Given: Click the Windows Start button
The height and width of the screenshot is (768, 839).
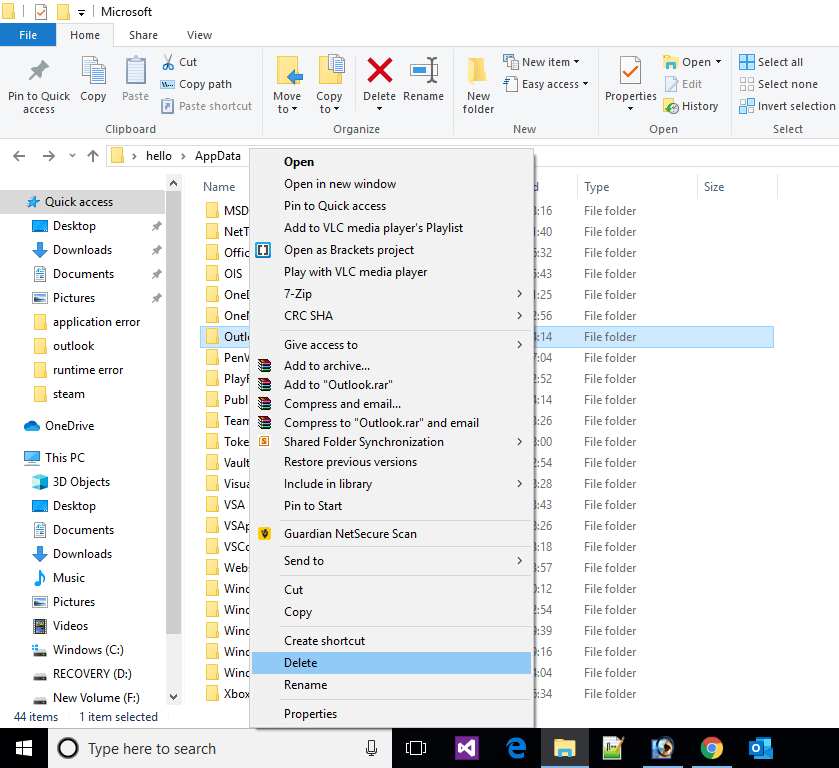Looking at the screenshot, I should coord(24,748).
